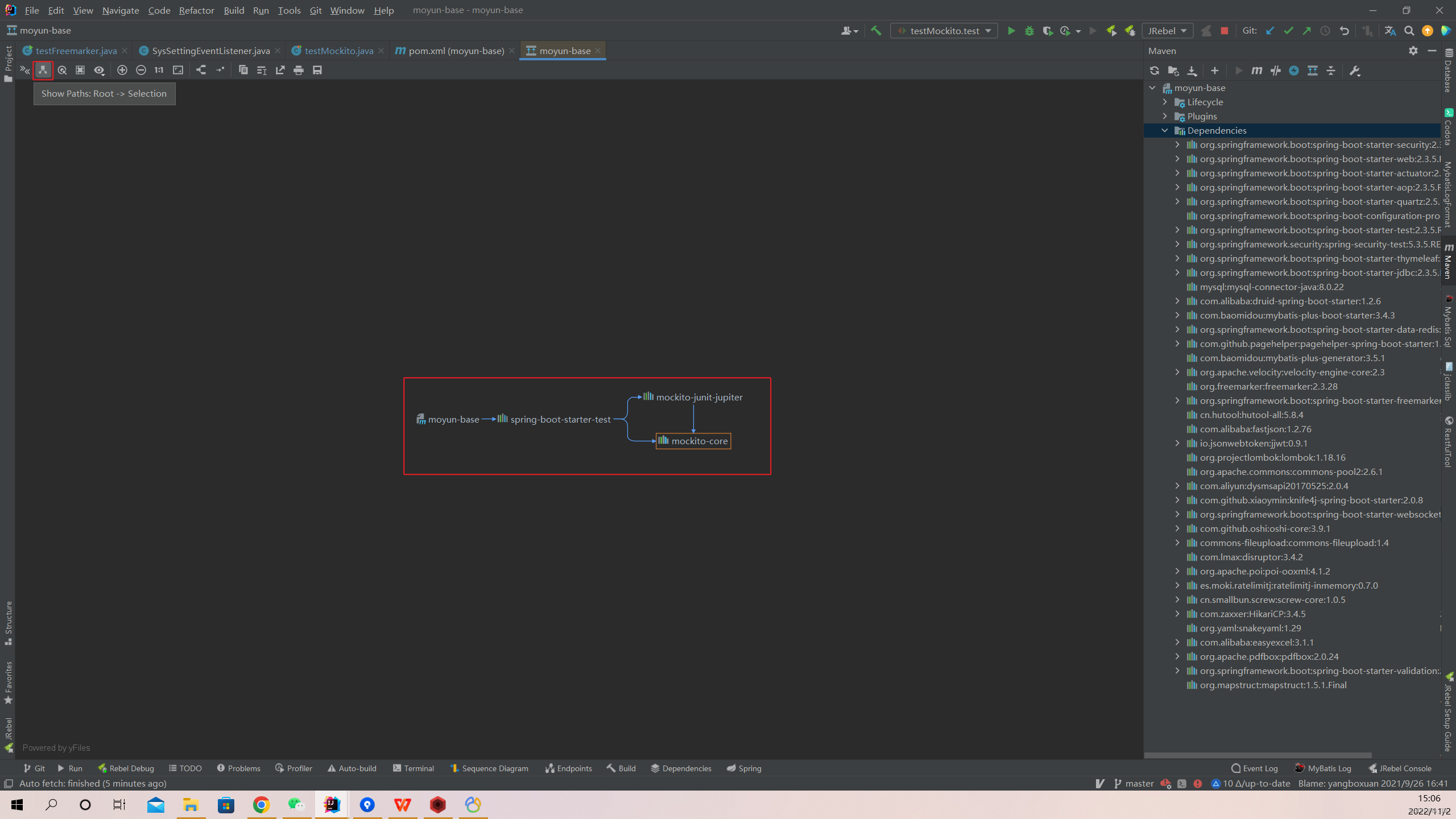Open JRebel dropdown selector
This screenshot has height=819, width=1456.
[x=1167, y=31]
